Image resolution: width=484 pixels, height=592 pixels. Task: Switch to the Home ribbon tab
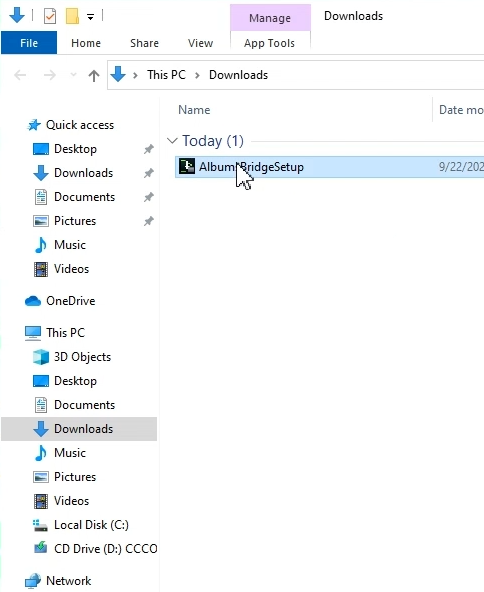point(86,43)
